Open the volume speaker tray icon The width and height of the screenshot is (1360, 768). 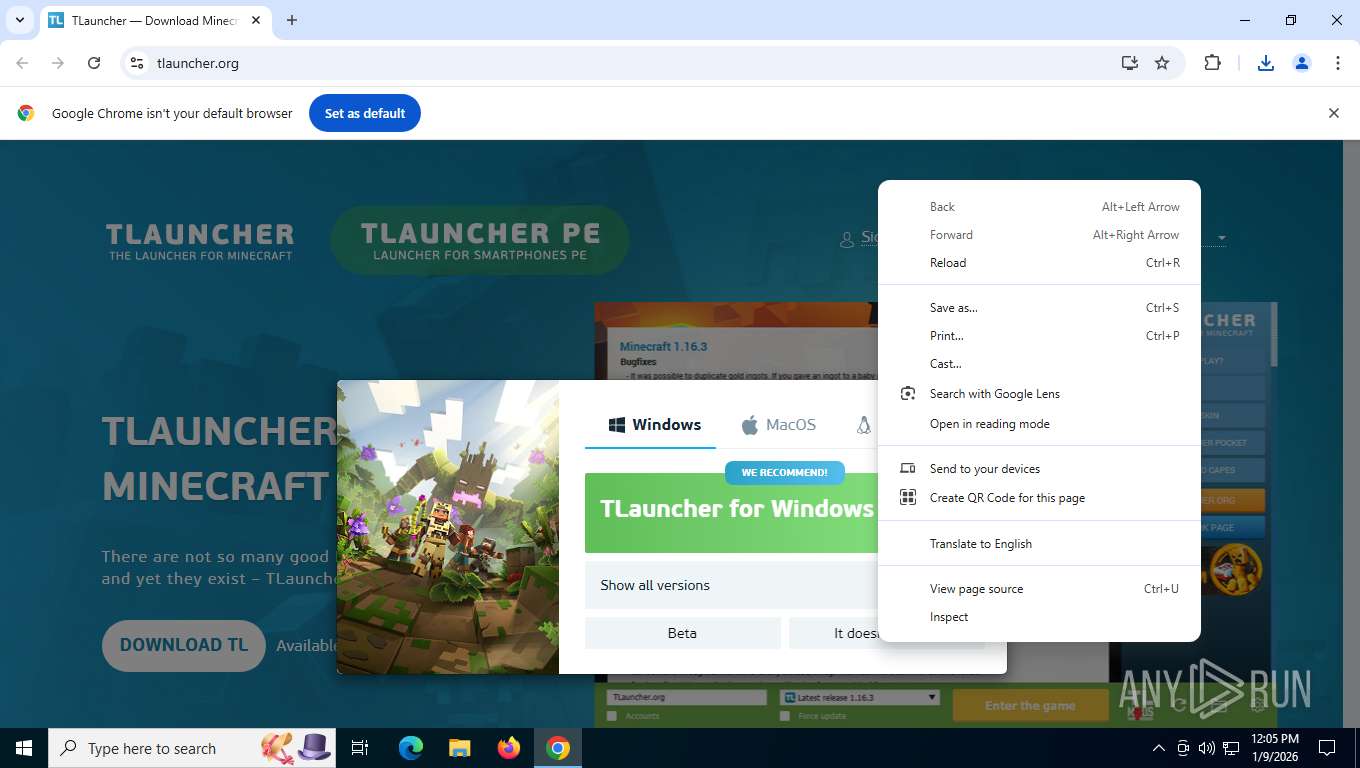click(x=1207, y=748)
